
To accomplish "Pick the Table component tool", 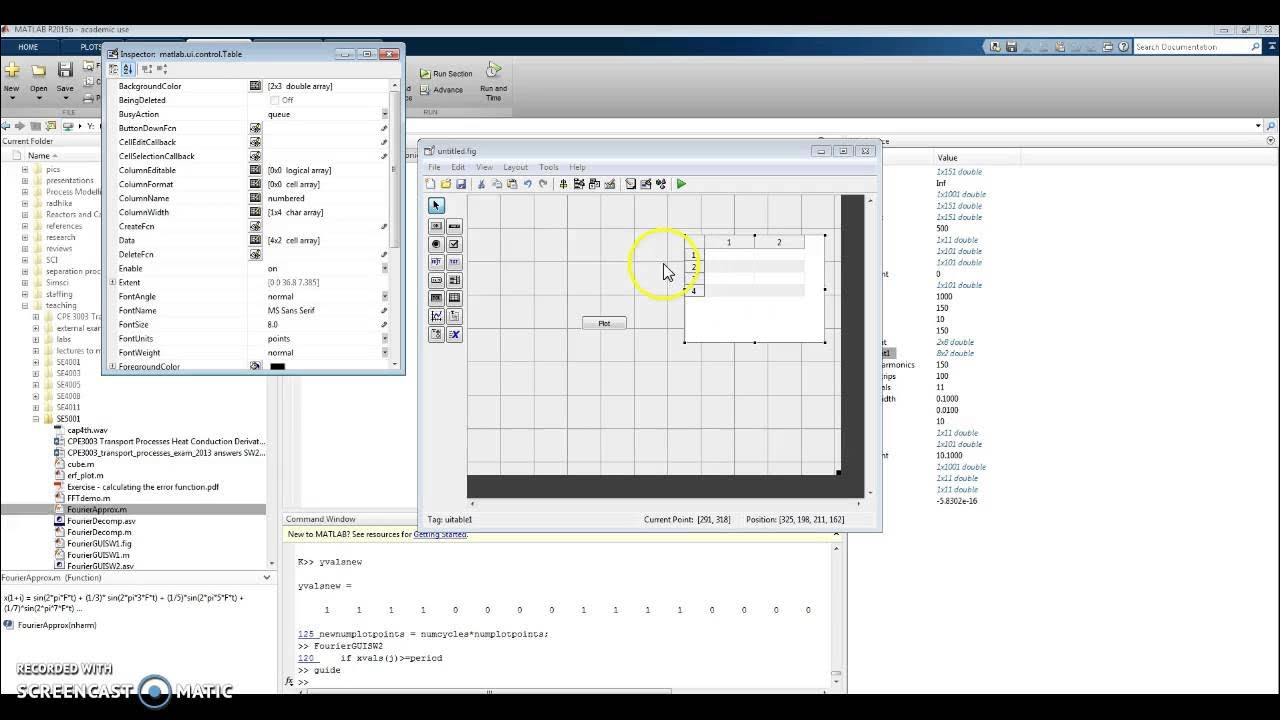I will (454, 298).
